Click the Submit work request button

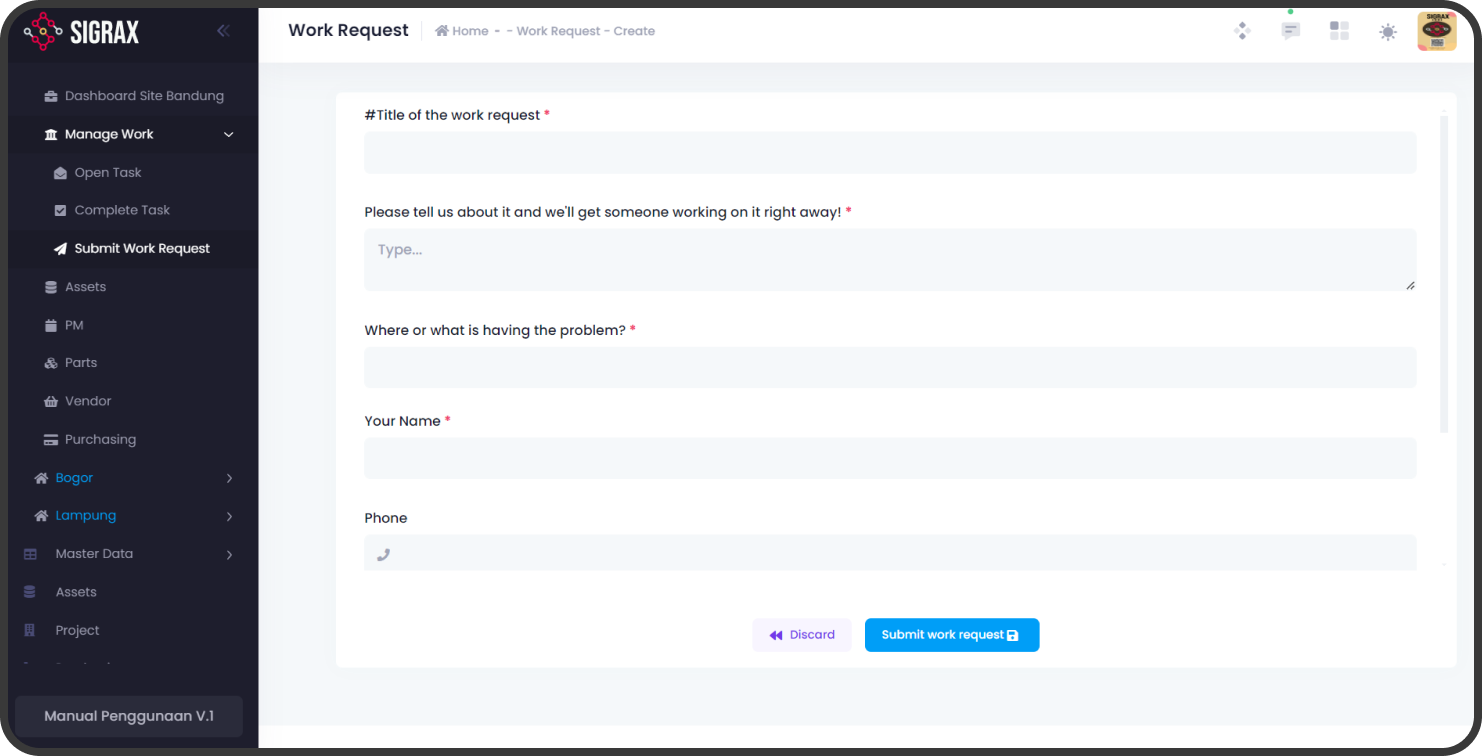click(x=951, y=635)
